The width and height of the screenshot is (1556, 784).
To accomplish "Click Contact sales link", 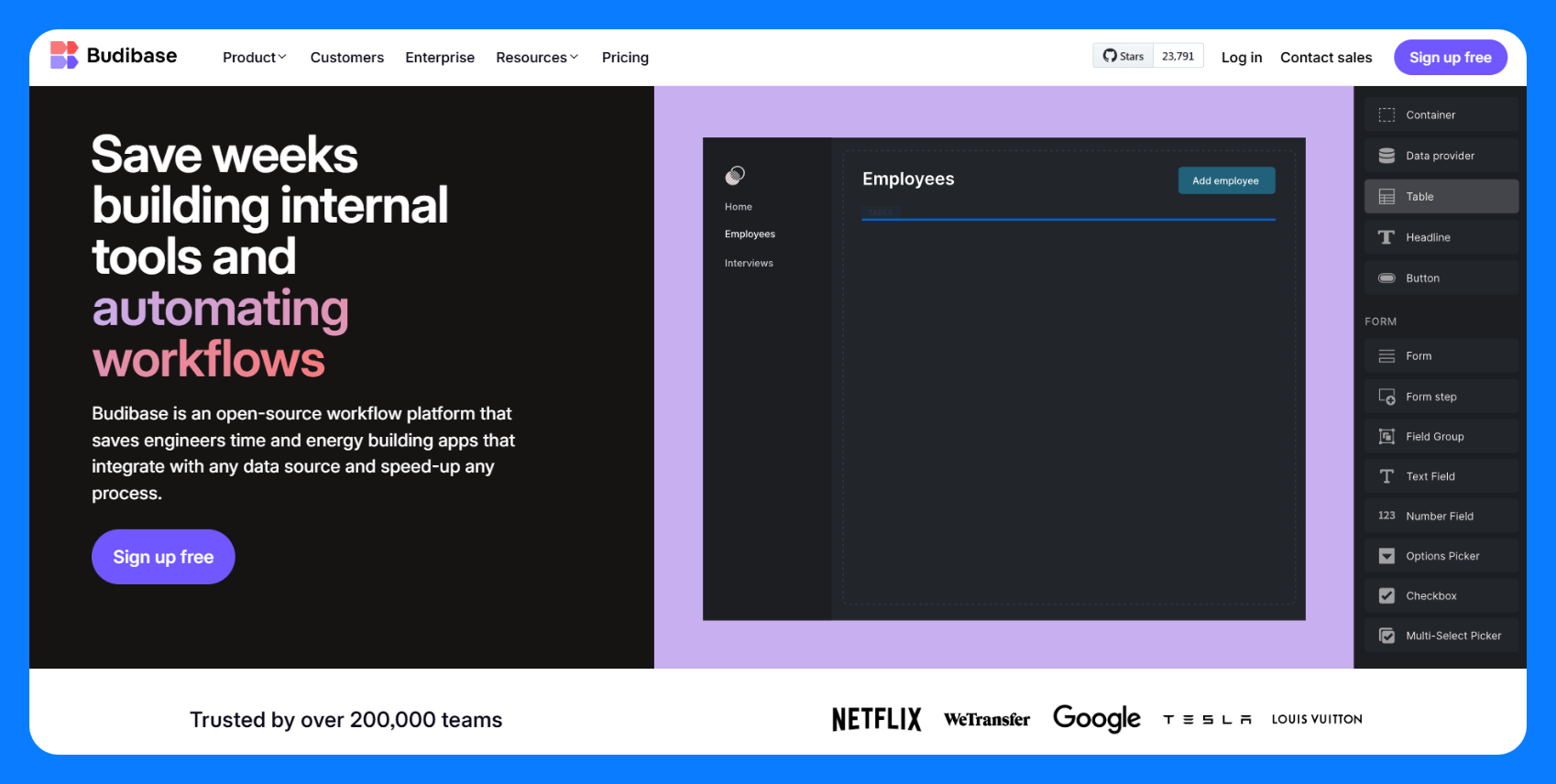I will 1326,58.
